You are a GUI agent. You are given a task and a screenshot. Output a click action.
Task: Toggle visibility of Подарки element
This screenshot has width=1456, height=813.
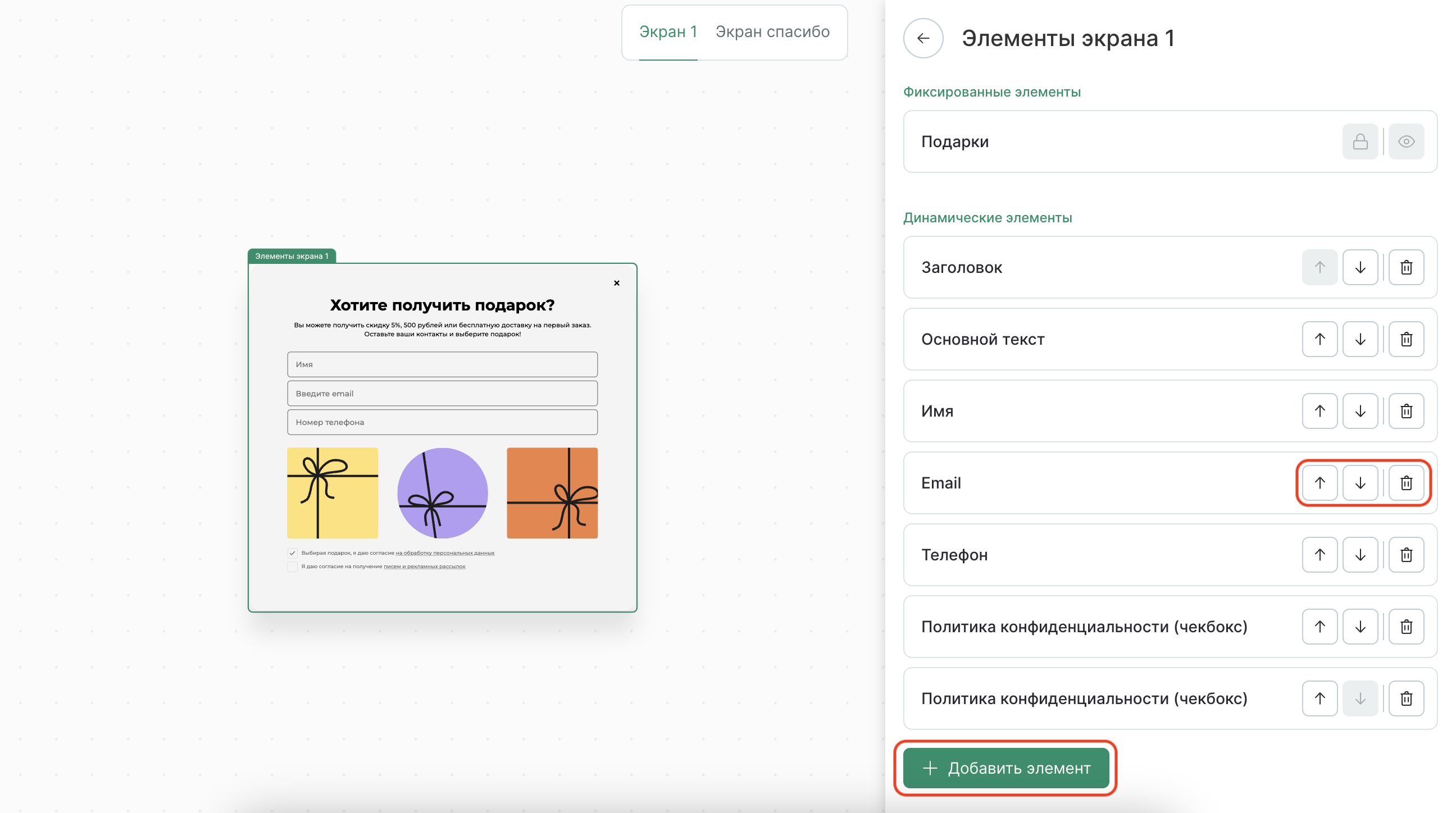click(1407, 141)
